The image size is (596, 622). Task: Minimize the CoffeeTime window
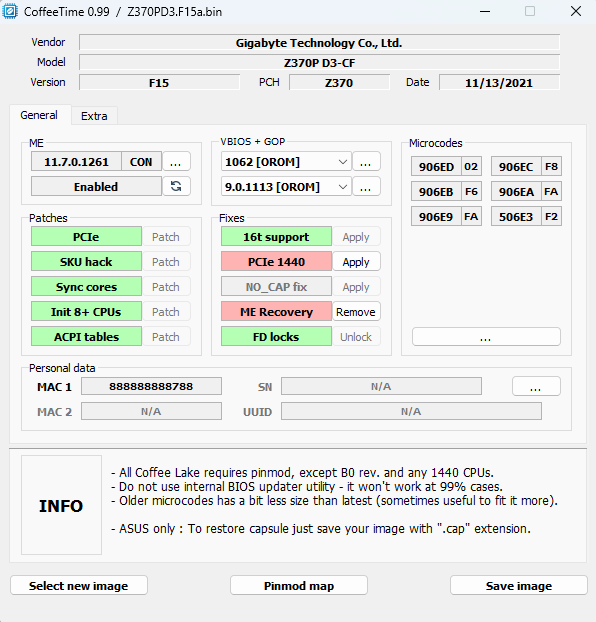tap(485, 12)
